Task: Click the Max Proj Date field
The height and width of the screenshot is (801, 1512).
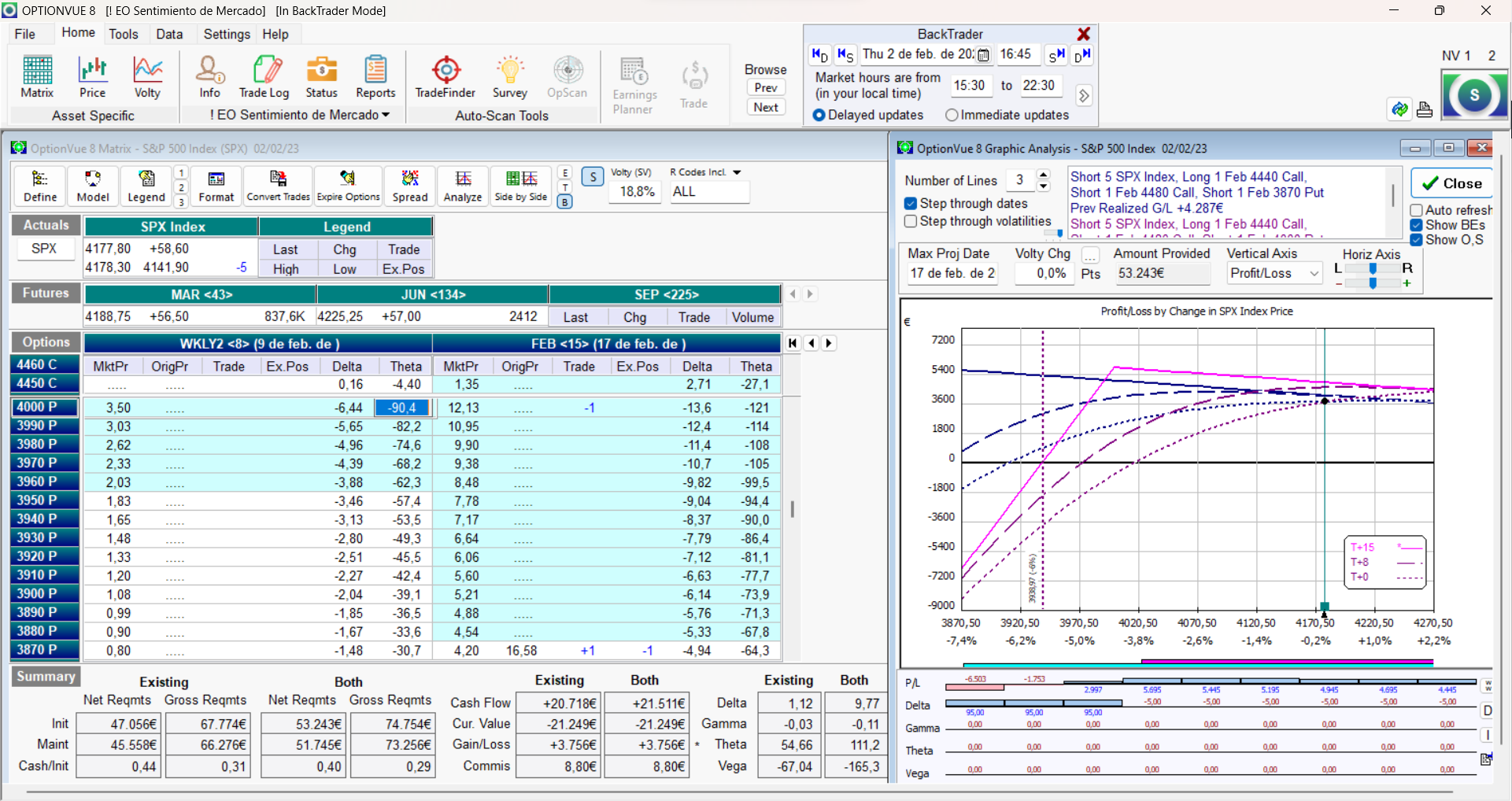Action: [952, 273]
